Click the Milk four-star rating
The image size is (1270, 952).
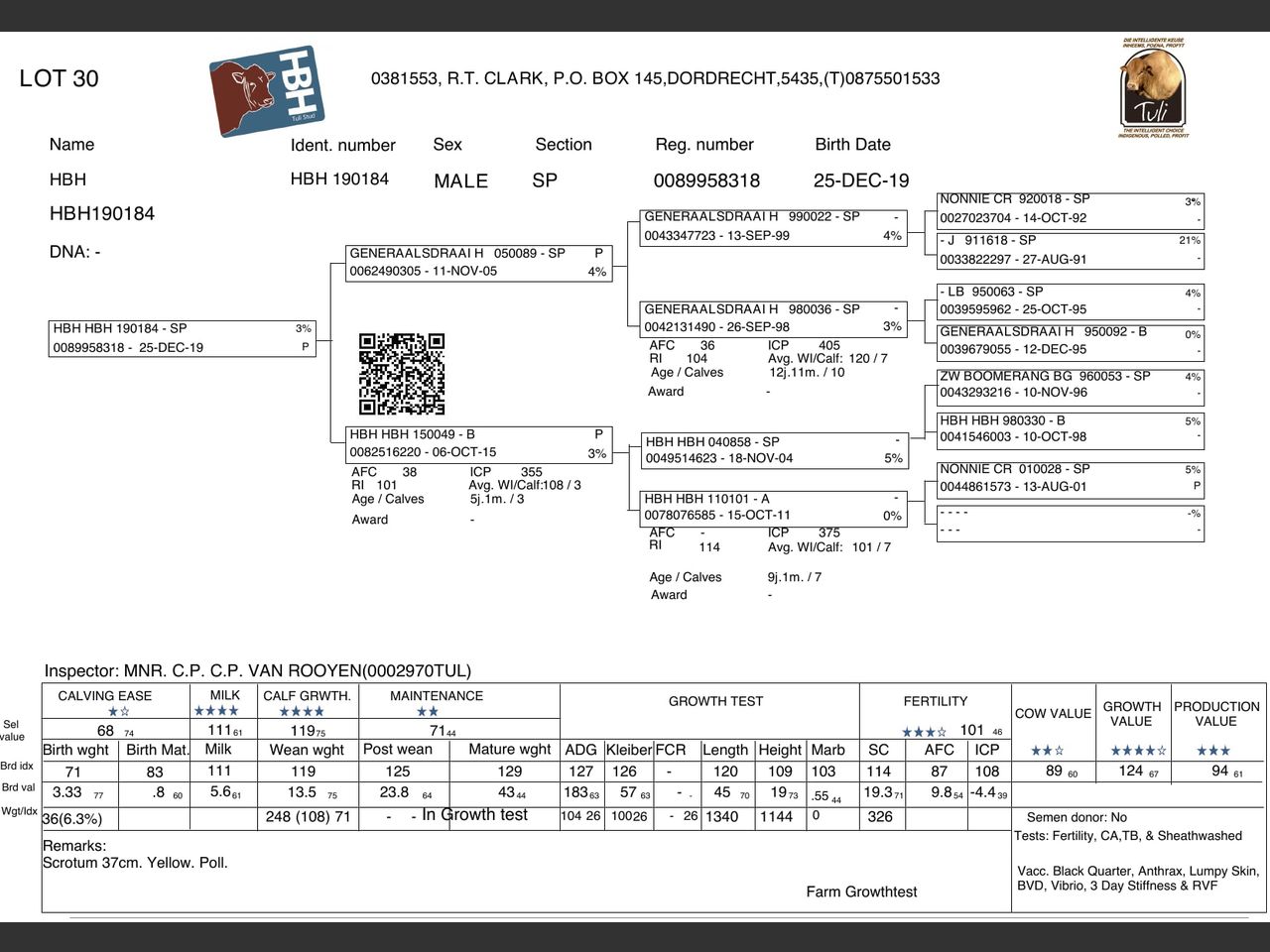[x=216, y=711]
